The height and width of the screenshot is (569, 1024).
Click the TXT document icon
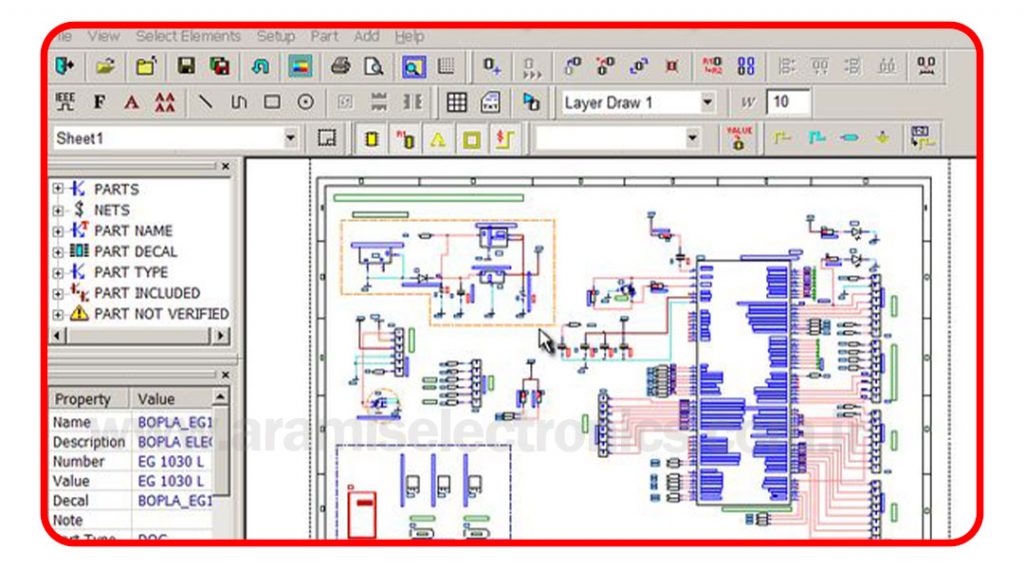tap(490, 102)
